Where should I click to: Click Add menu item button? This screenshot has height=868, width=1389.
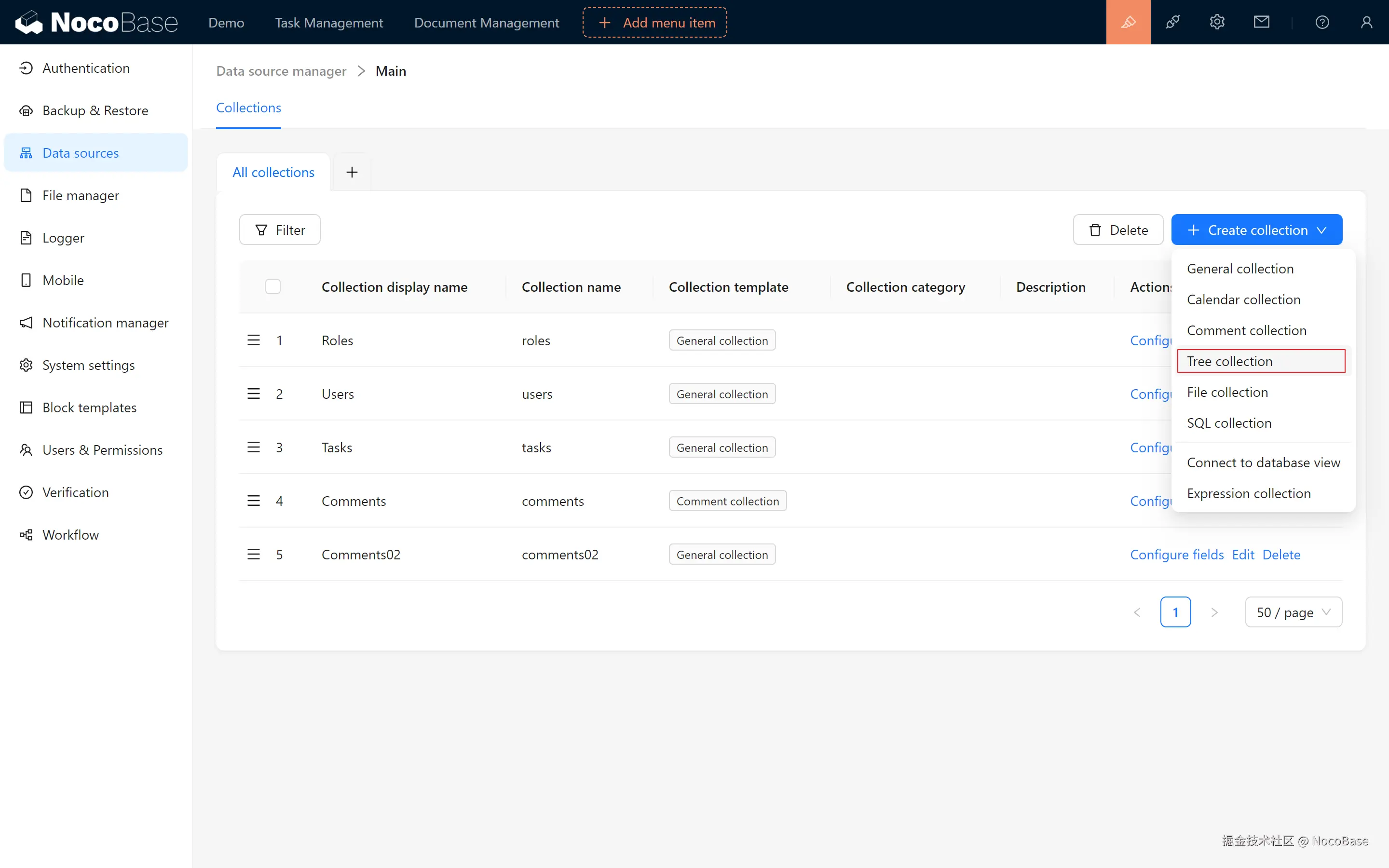coord(655,22)
